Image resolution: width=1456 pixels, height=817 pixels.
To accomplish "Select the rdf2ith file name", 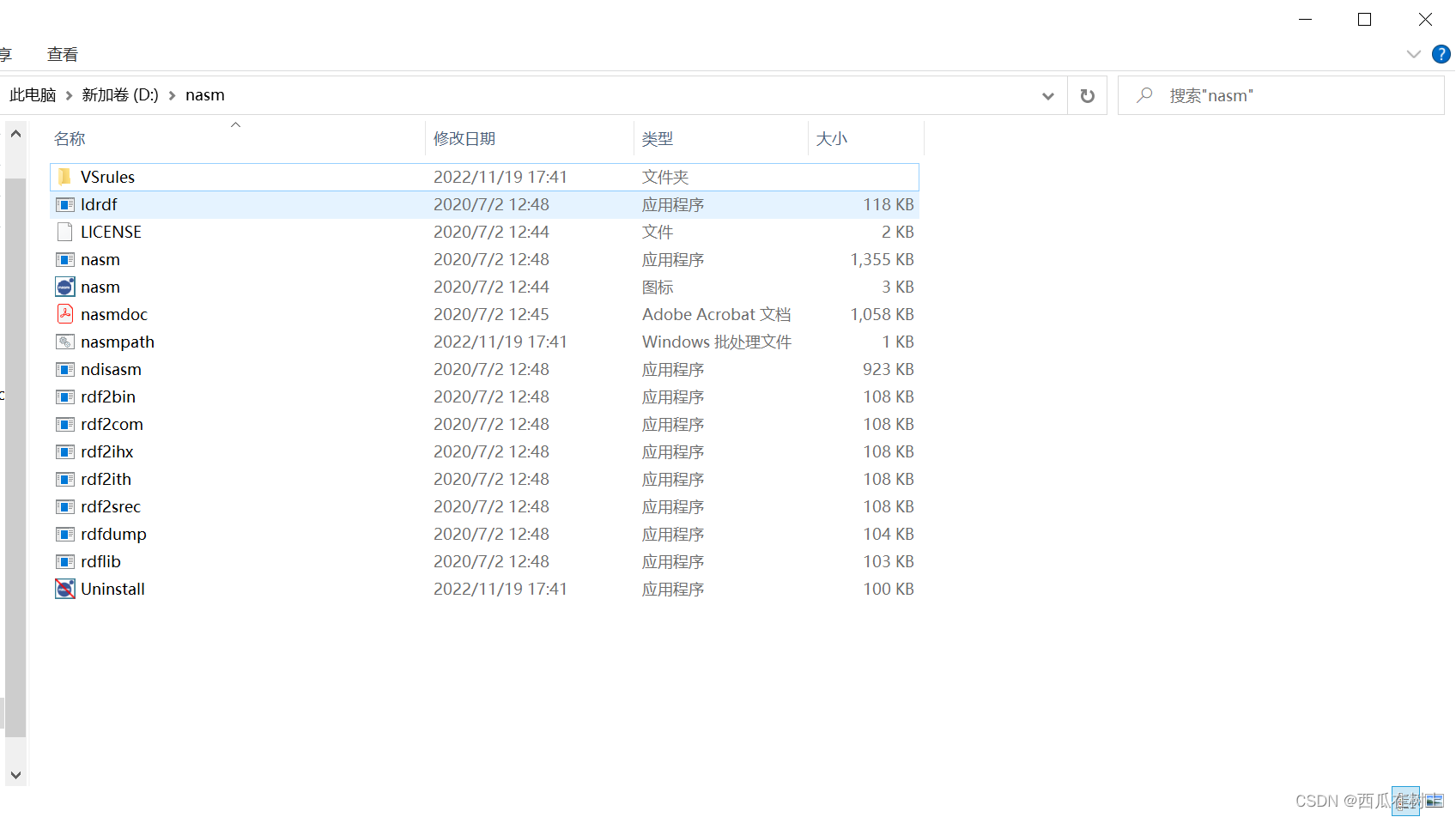I will (106, 479).
